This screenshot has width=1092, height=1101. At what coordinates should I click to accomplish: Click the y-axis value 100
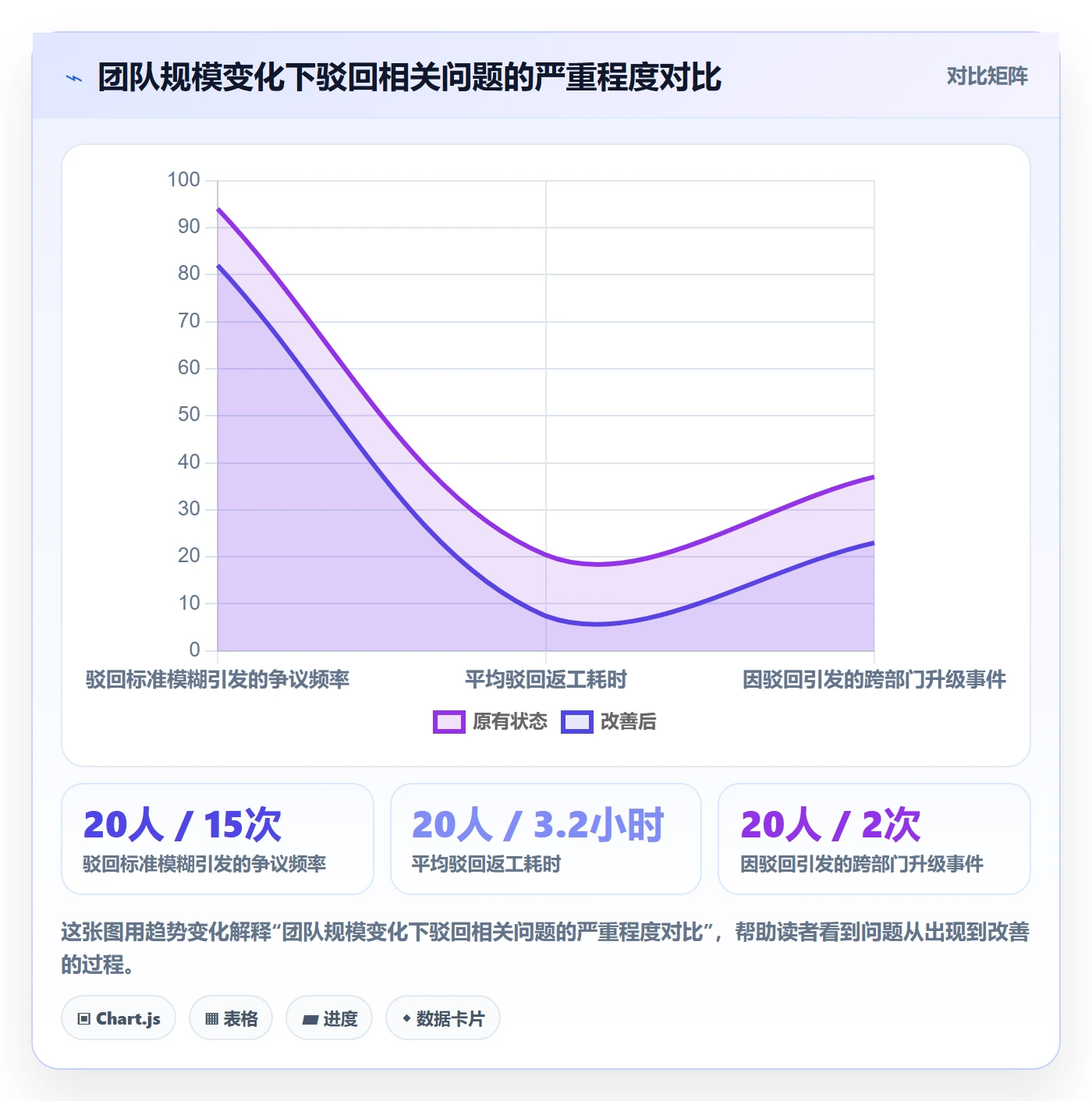point(184,180)
